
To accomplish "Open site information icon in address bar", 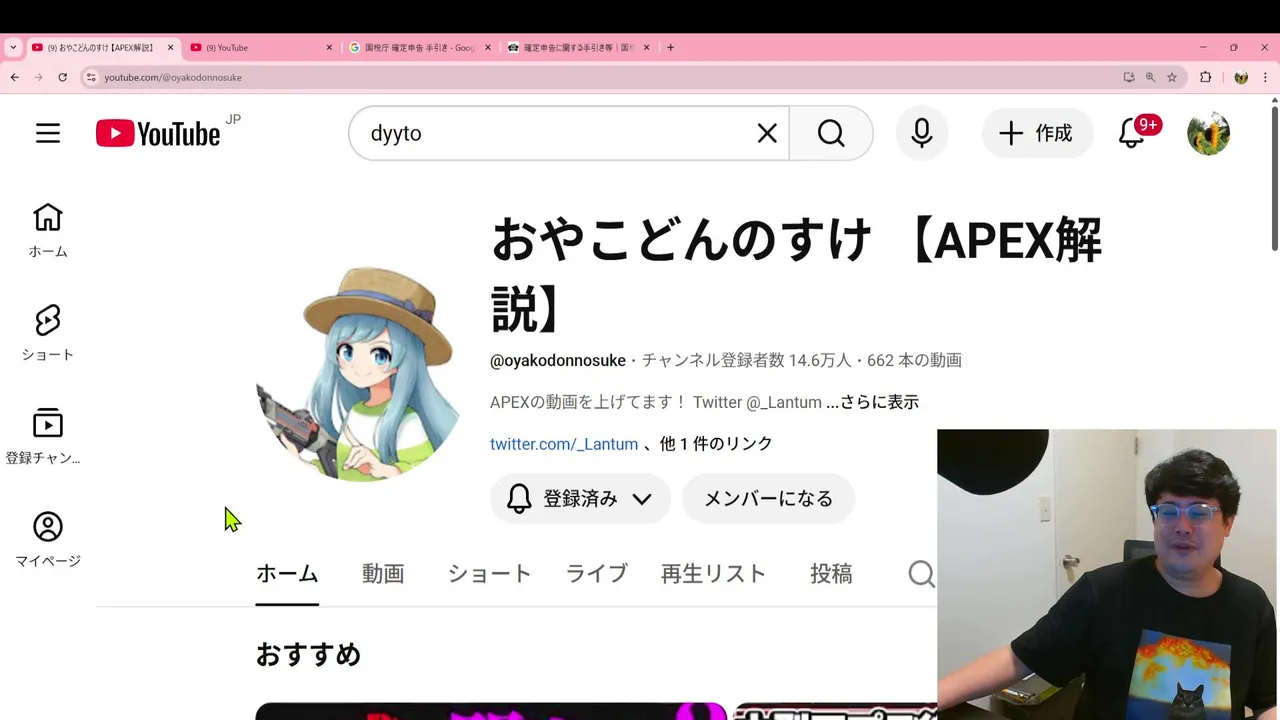I will click(x=91, y=77).
